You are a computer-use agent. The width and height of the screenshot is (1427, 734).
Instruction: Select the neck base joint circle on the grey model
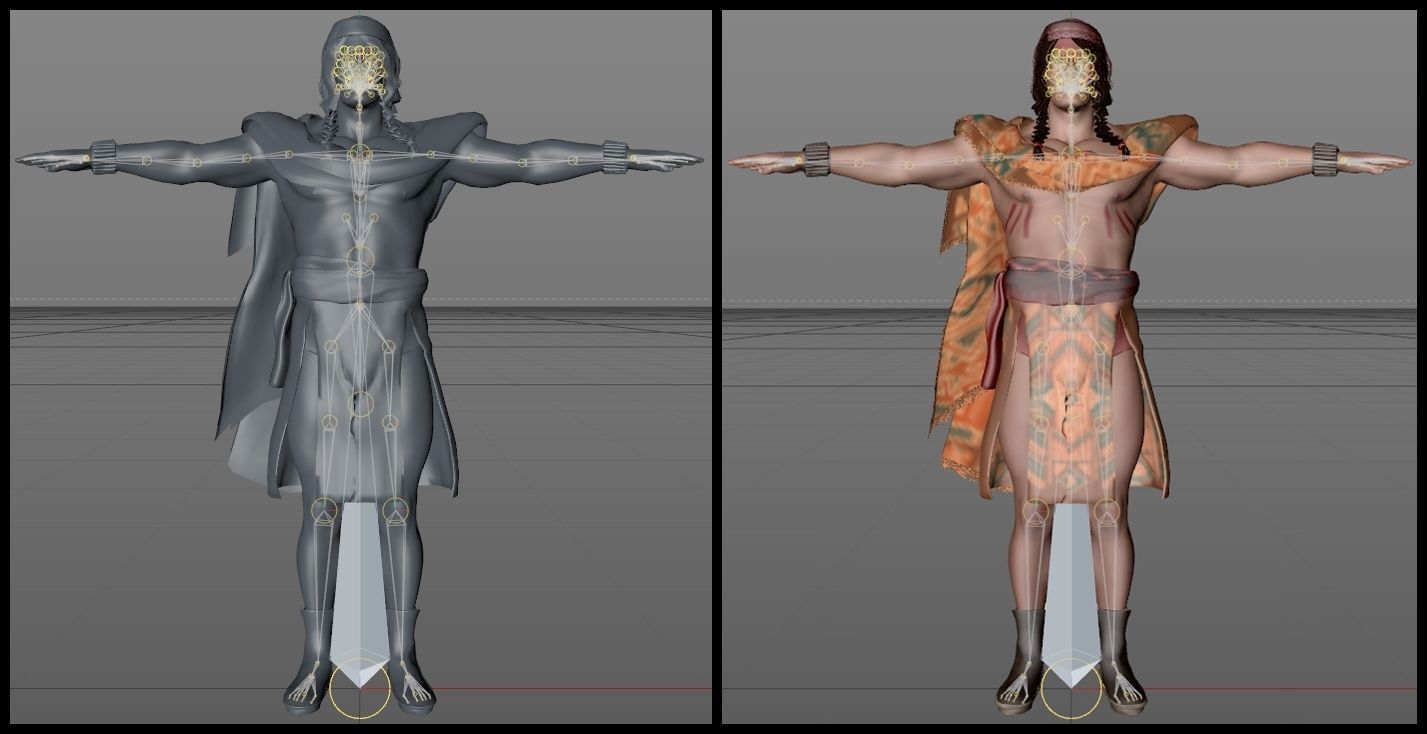tap(360, 153)
